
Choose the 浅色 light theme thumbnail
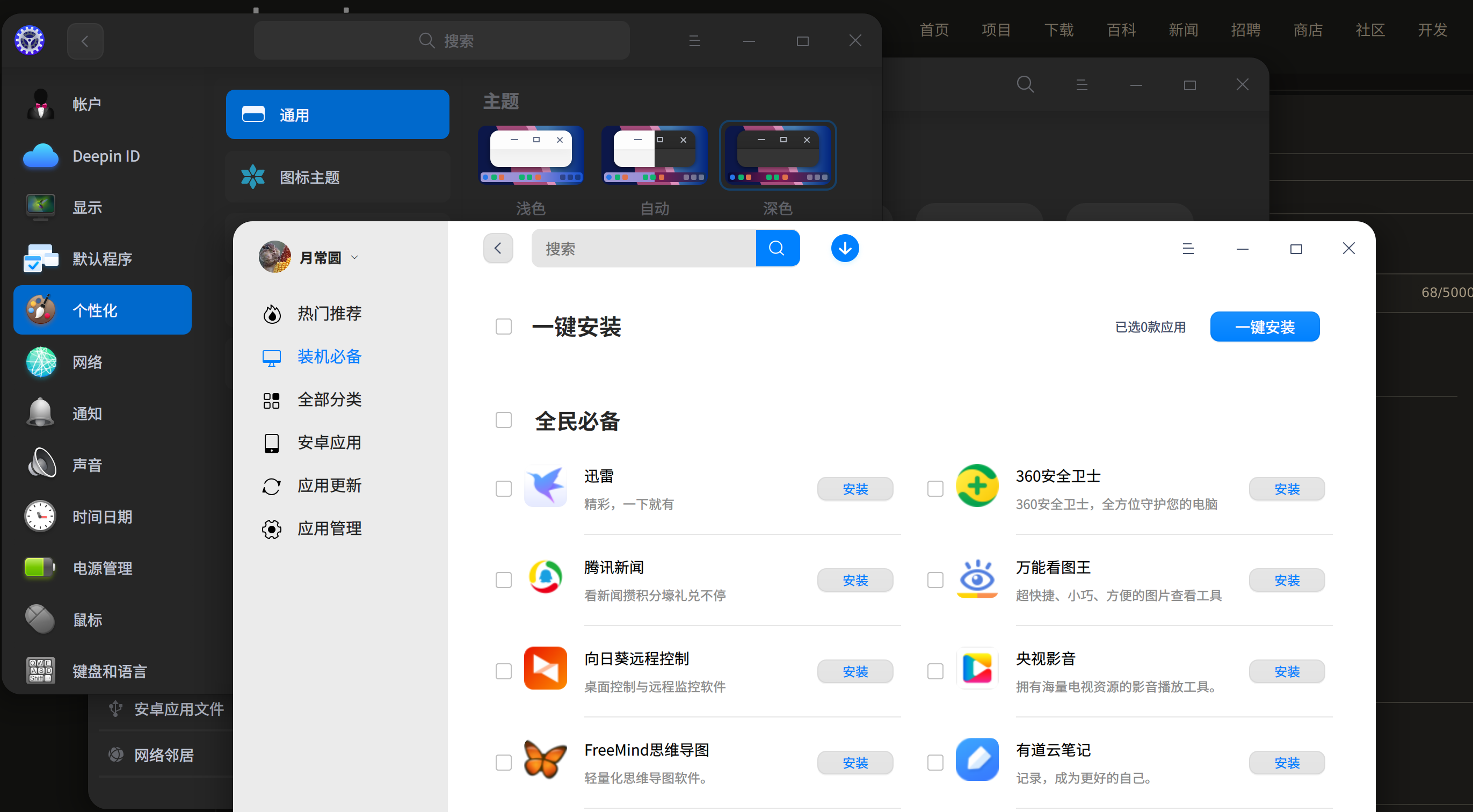tap(530, 156)
